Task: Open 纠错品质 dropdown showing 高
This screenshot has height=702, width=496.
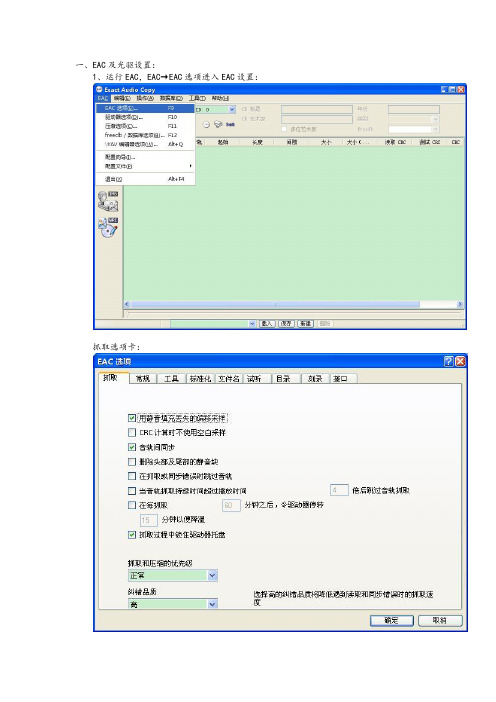Action: pyautogui.click(x=173, y=604)
